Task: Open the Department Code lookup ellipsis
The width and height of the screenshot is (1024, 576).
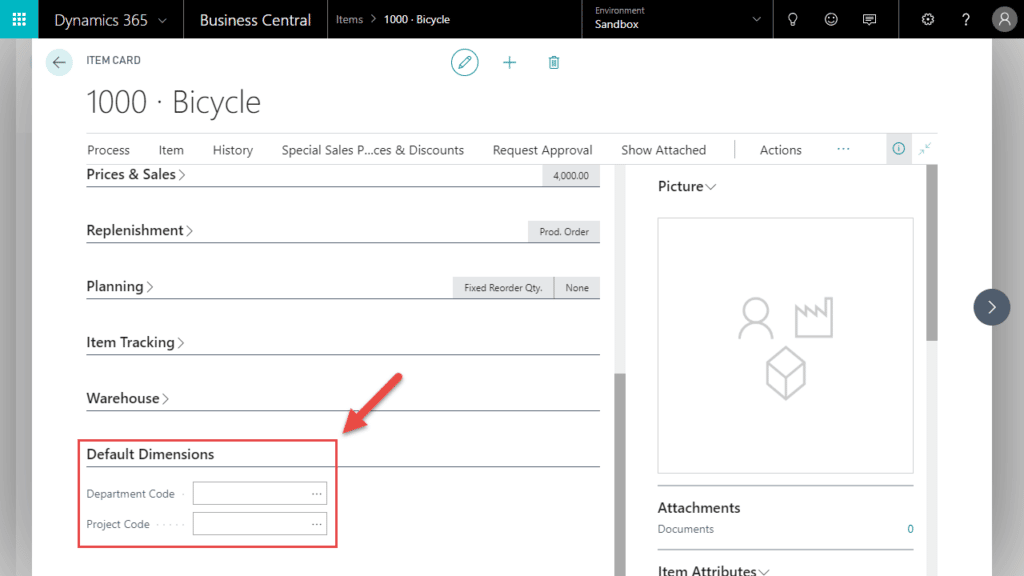Action: pos(316,493)
